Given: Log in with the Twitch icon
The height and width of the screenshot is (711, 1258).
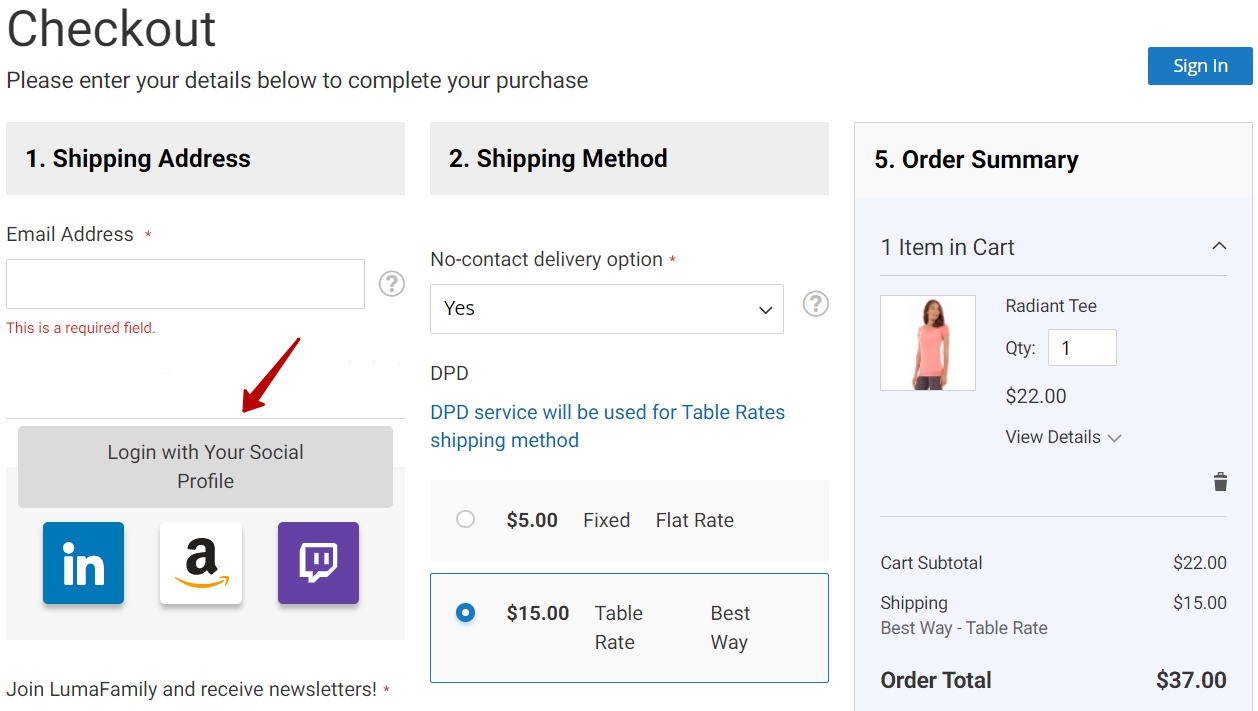Looking at the screenshot, I should (318, 563).
